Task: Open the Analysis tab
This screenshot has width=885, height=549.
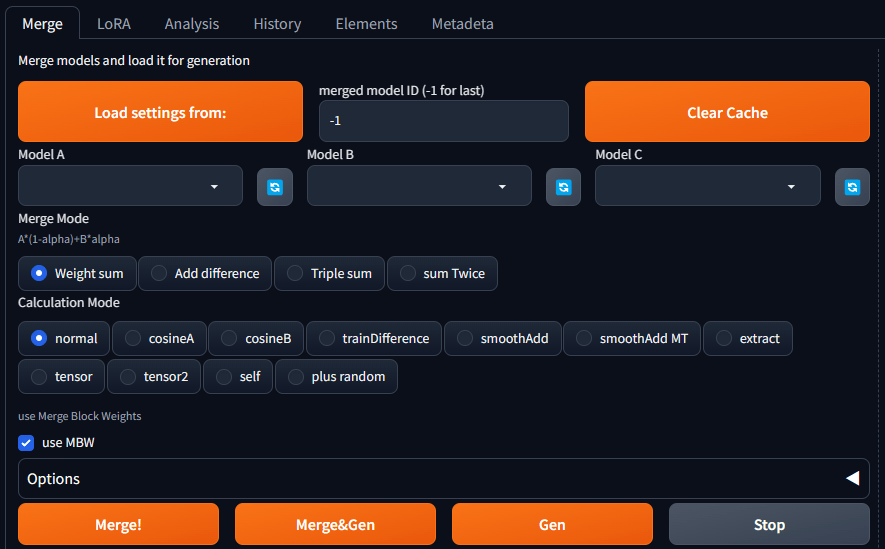Action: (x=192, y=23)
